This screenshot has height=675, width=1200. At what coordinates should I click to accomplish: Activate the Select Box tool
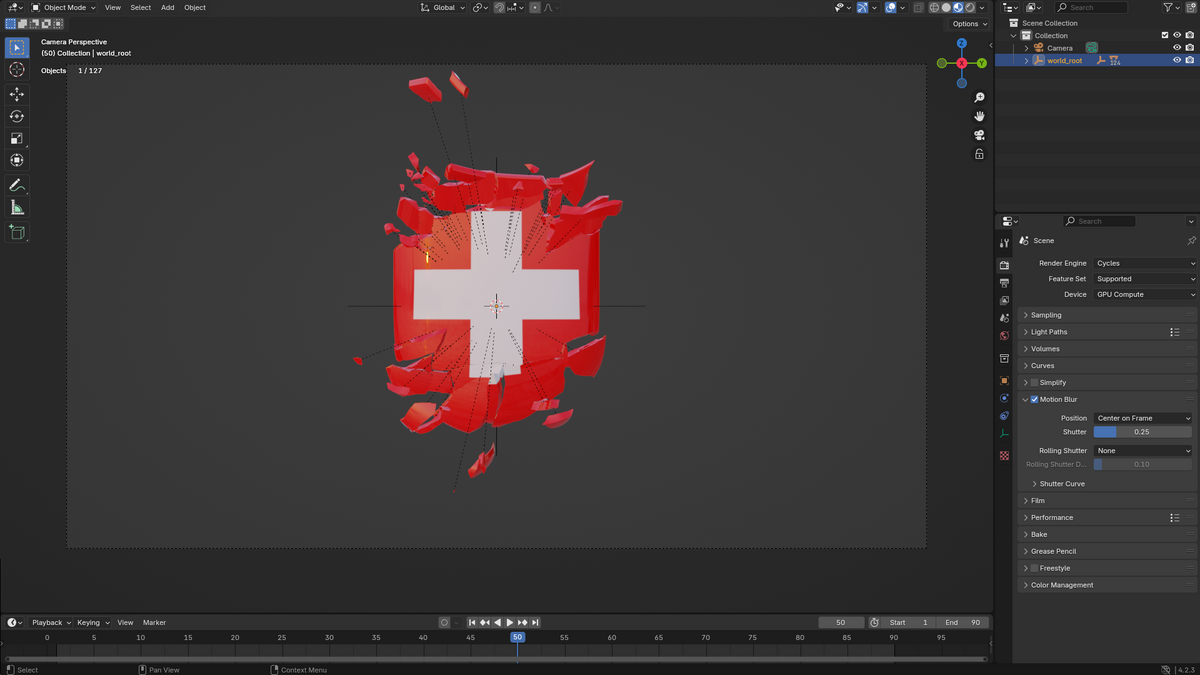tap(17, 47)
